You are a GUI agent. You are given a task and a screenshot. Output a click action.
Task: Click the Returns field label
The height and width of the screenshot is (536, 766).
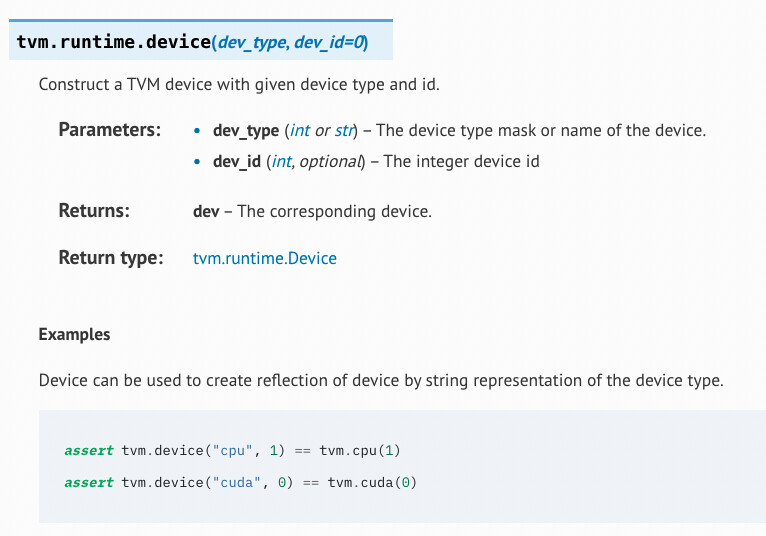coord(94,211)
